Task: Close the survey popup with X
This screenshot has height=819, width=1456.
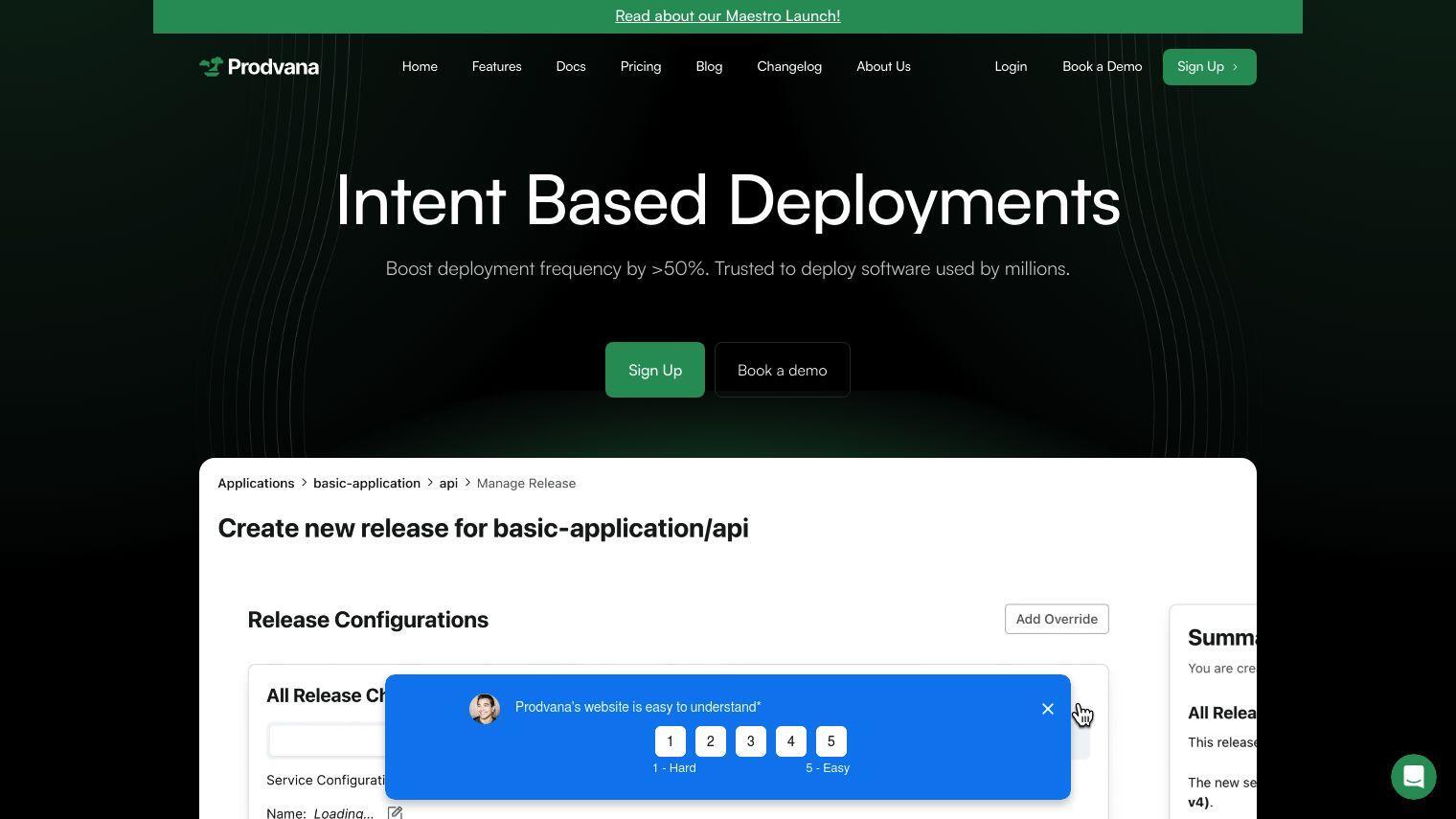Action: point(1048,709)
